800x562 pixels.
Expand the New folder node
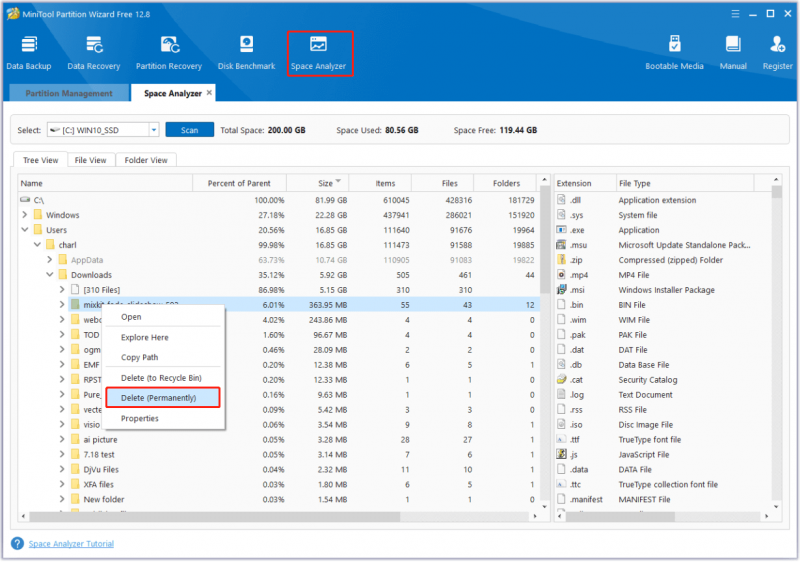(x=62, y=499)
